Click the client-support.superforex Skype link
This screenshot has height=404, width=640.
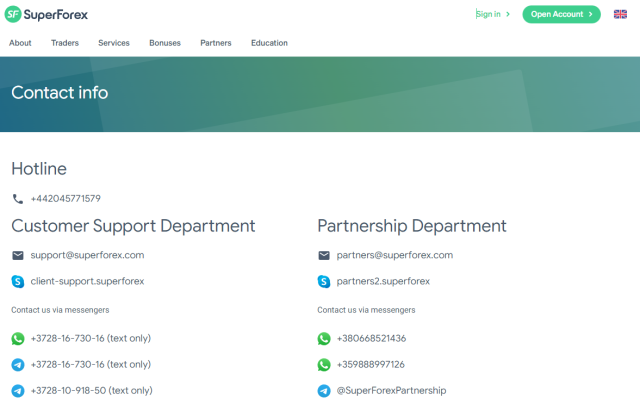coord(87,282)
